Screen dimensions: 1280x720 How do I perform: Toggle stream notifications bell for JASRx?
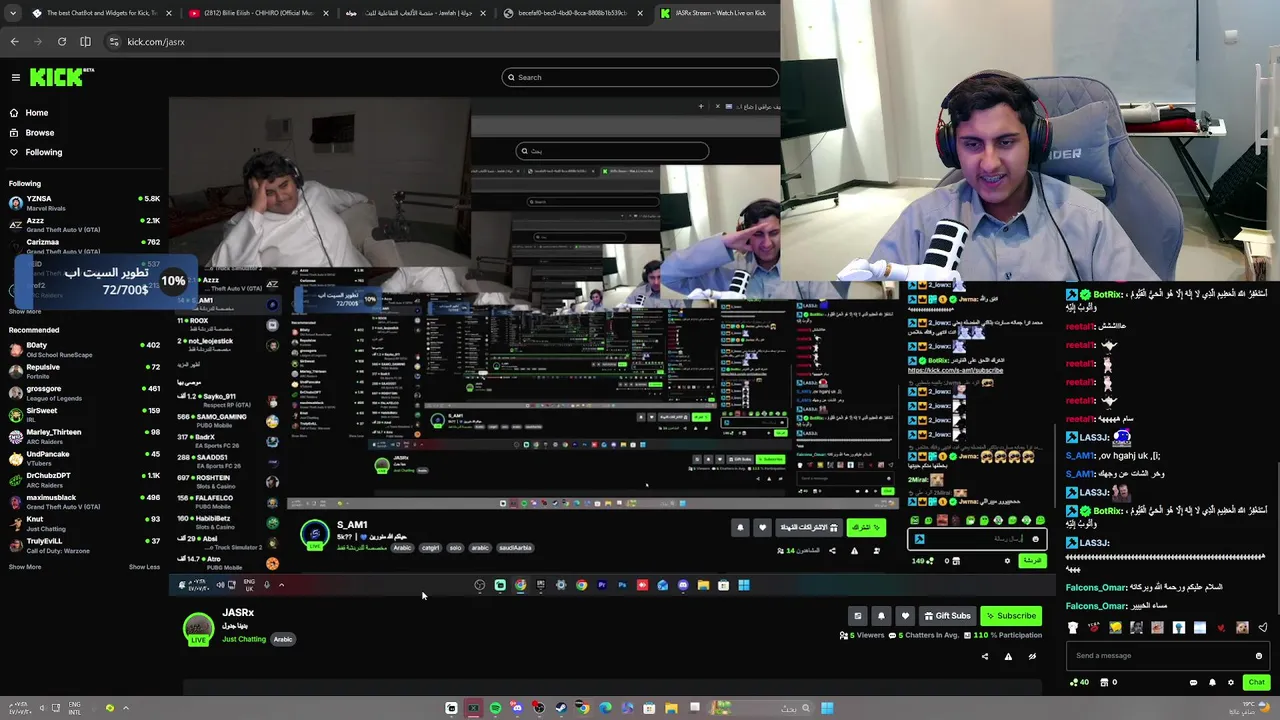tap(881, 616)
